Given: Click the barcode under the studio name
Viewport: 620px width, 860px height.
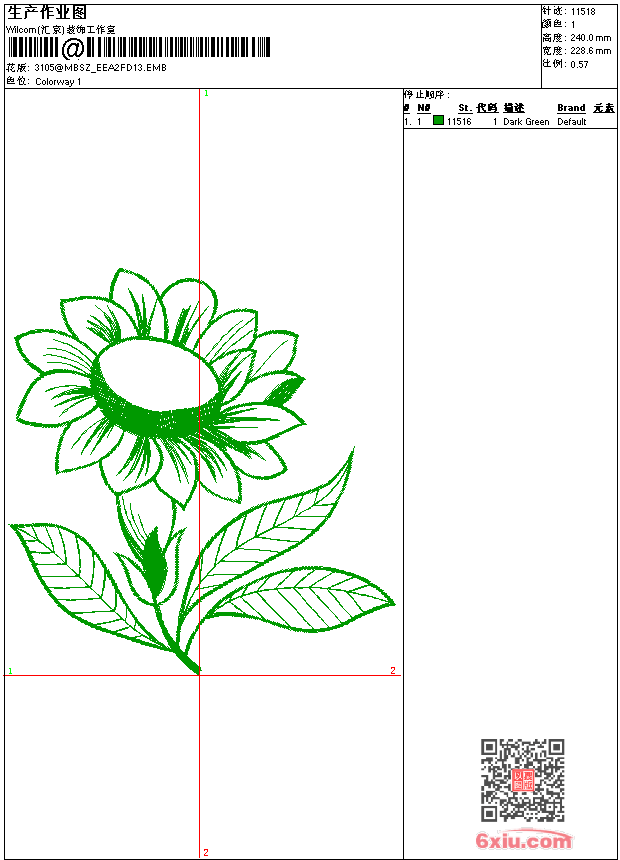Looking at the screenshot, I should point(139,48).
